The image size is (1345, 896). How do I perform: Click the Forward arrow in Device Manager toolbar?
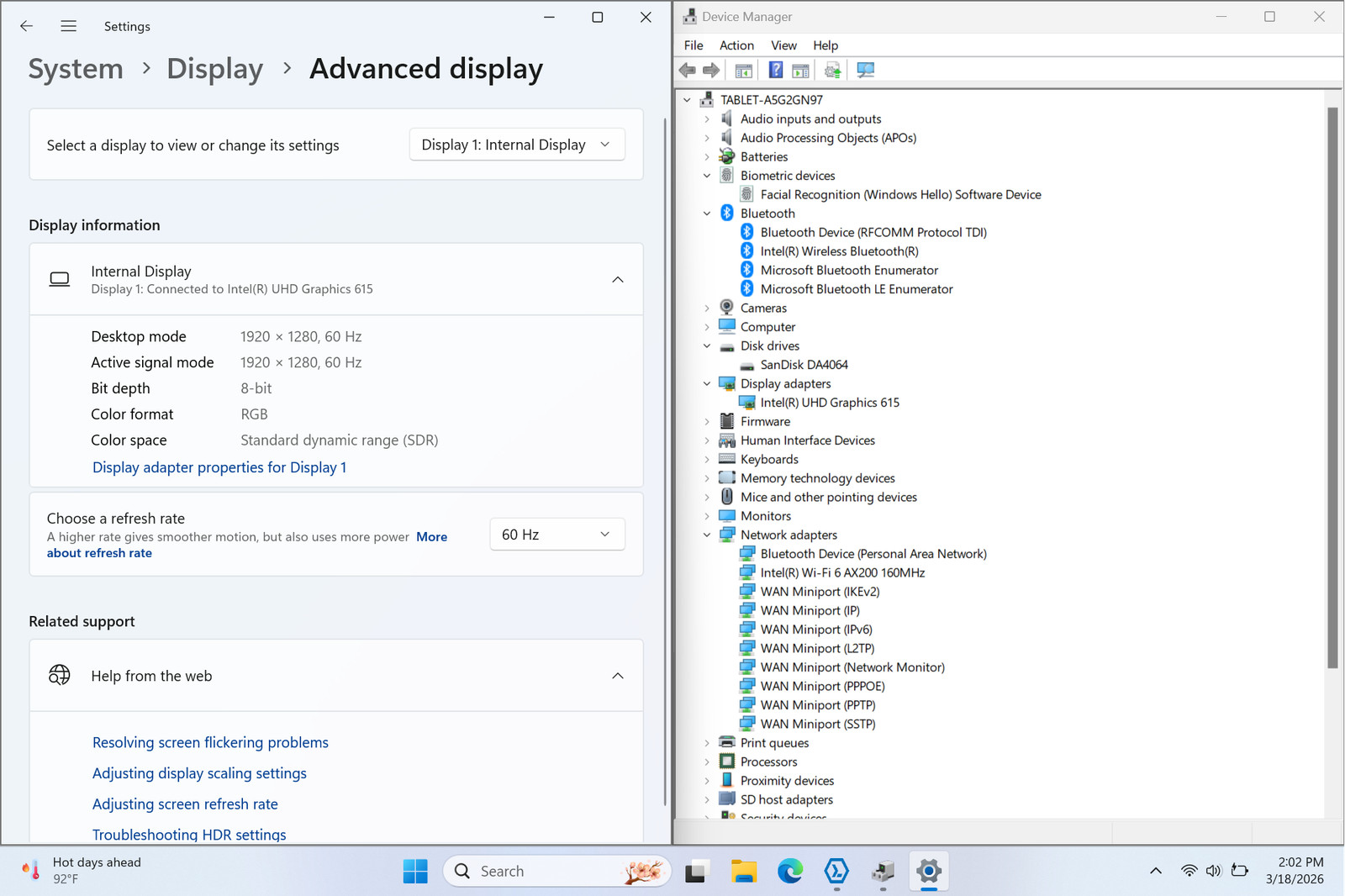click(711, 71)
